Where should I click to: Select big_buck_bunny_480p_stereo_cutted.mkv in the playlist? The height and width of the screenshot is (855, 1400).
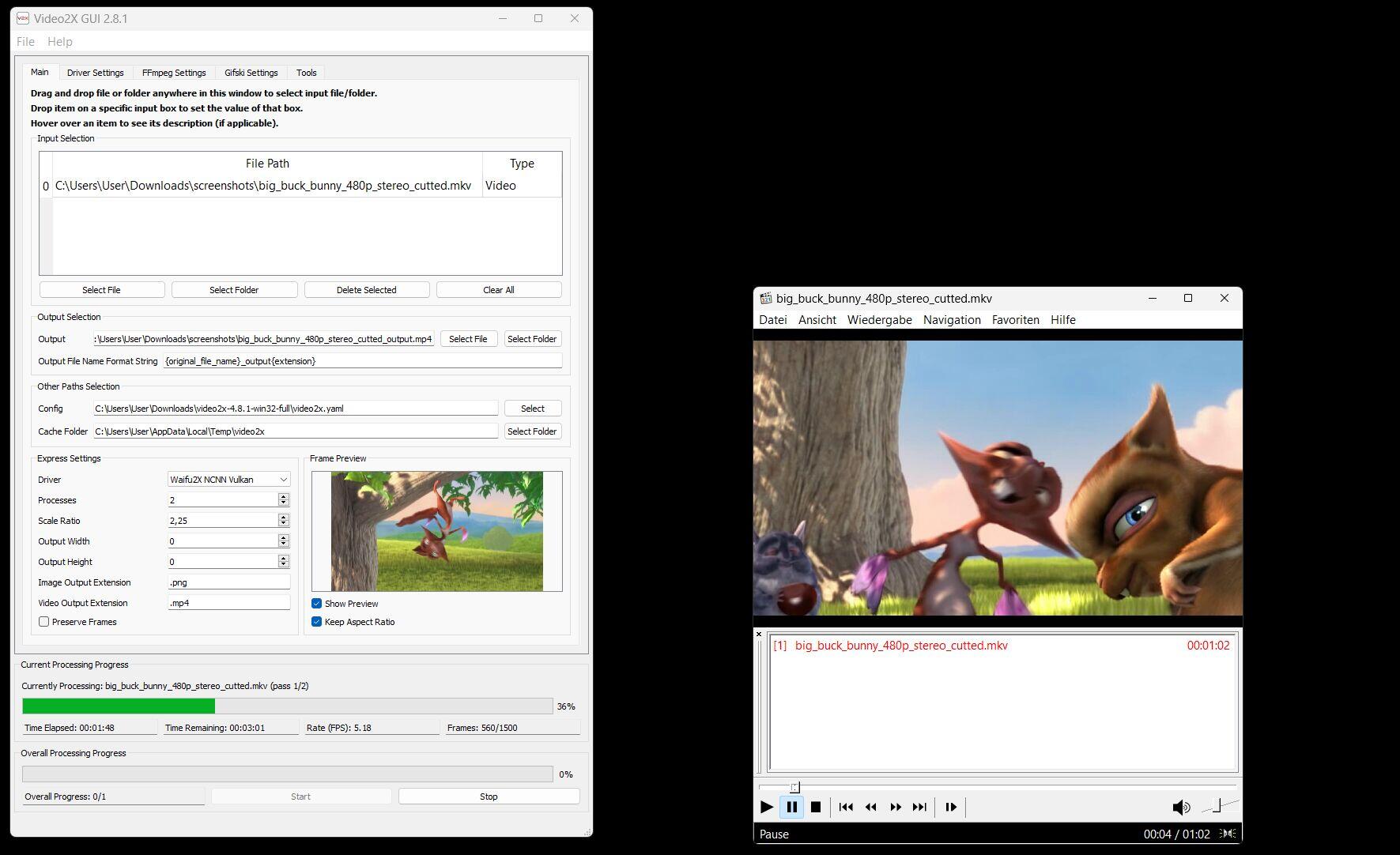click(901, 646)
